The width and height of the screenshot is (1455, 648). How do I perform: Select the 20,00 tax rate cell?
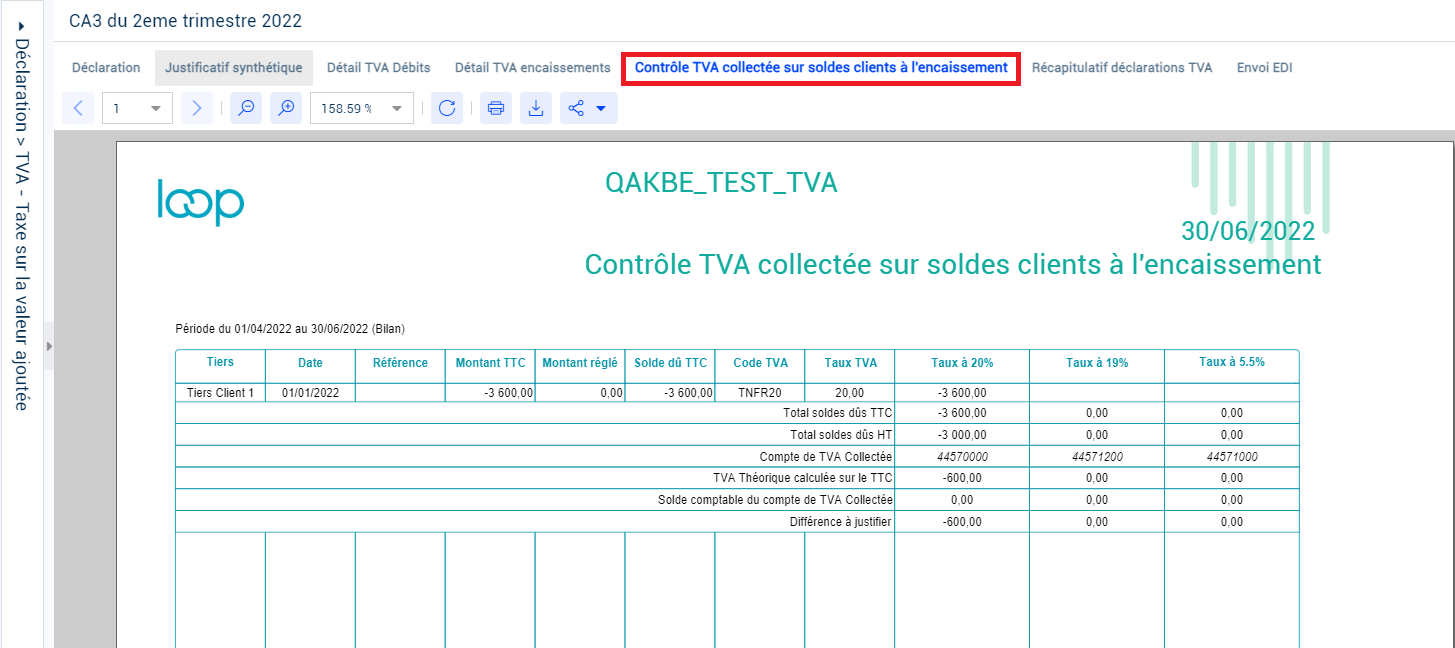coord(850,393)
